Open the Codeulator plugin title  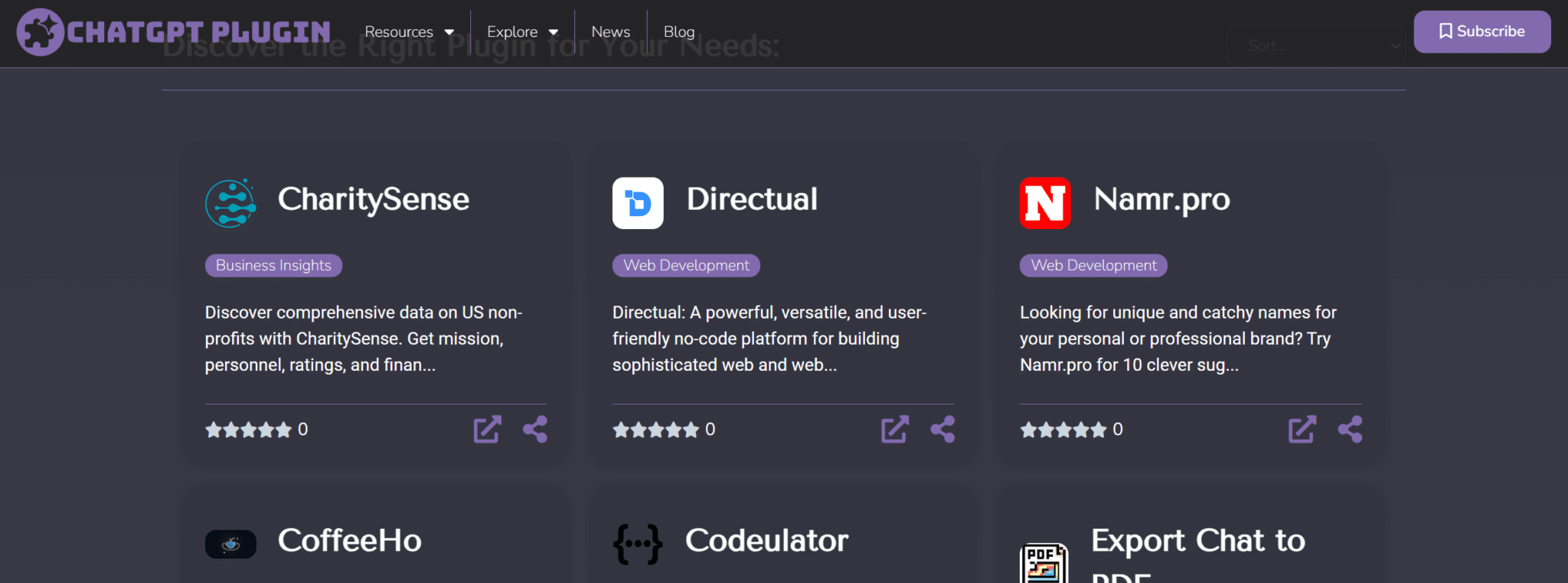[x=767, y=540]
